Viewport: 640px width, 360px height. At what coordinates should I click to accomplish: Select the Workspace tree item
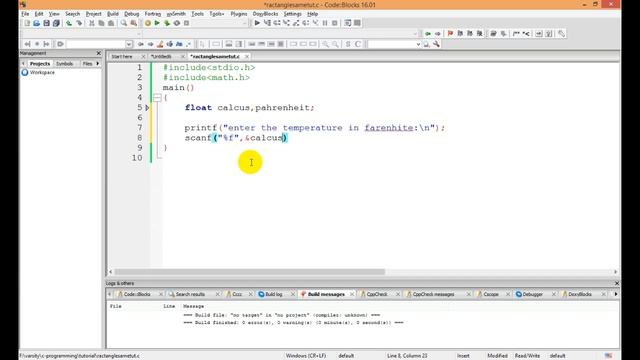pyautogui.click(x=42, y=73)
